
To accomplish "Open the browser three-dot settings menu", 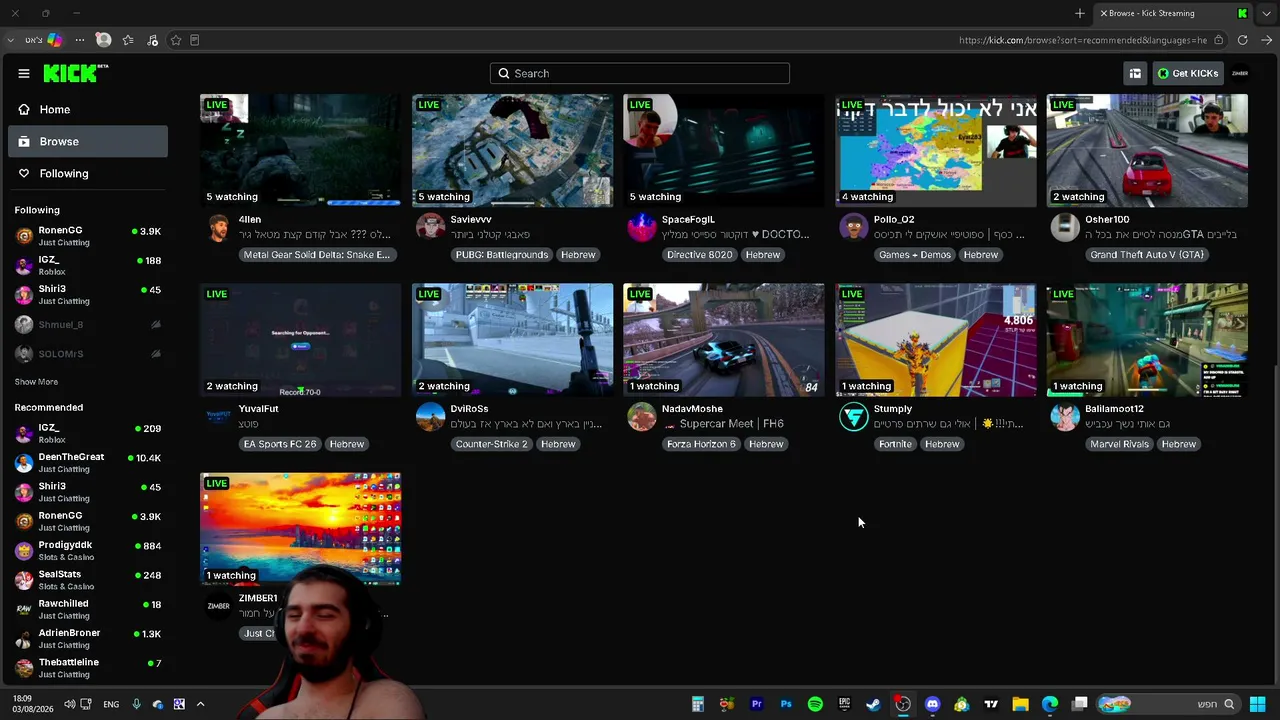I will [x=80, y=40].
